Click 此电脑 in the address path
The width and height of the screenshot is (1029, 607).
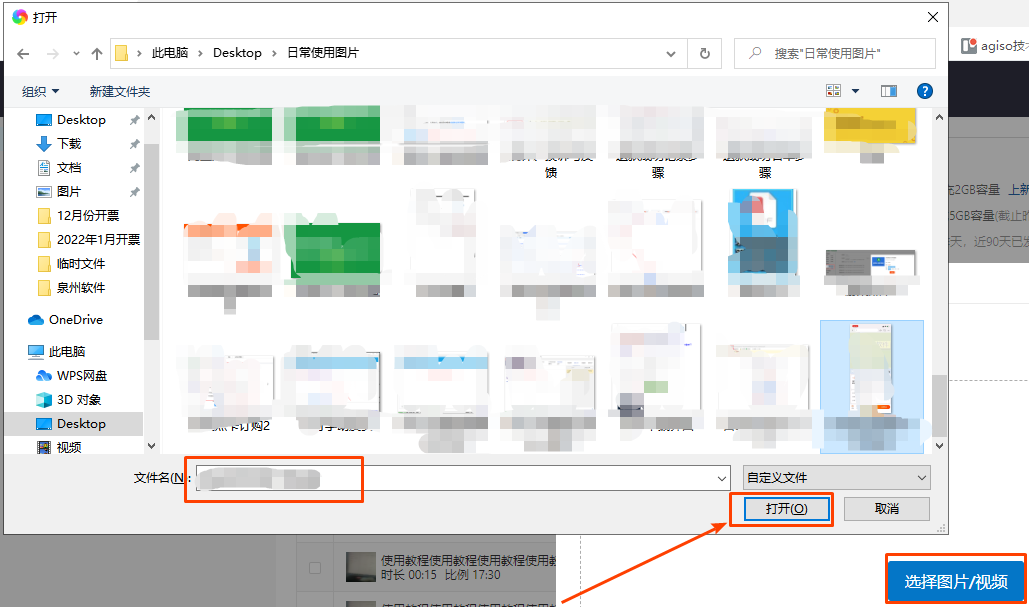(x=169, y=53)
